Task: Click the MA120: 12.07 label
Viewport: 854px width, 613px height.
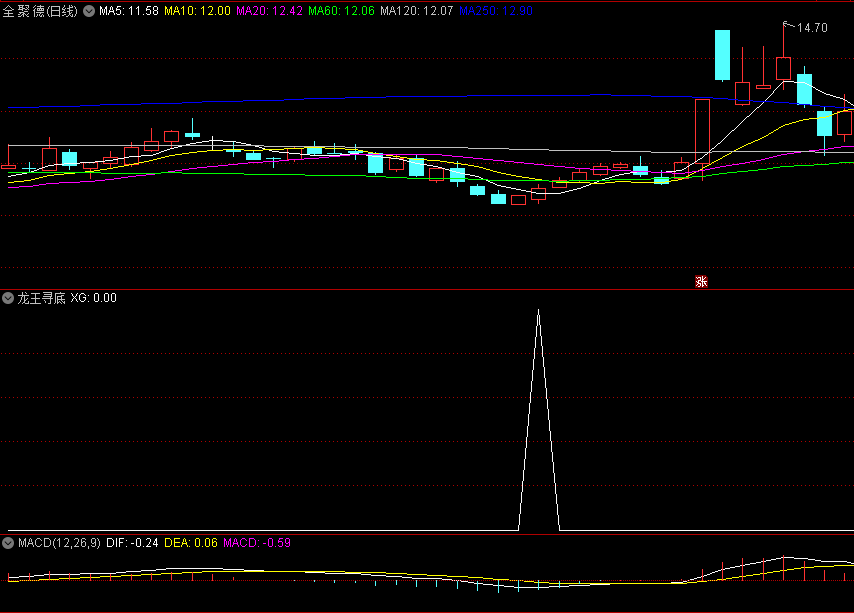Action: pos(417,11)
